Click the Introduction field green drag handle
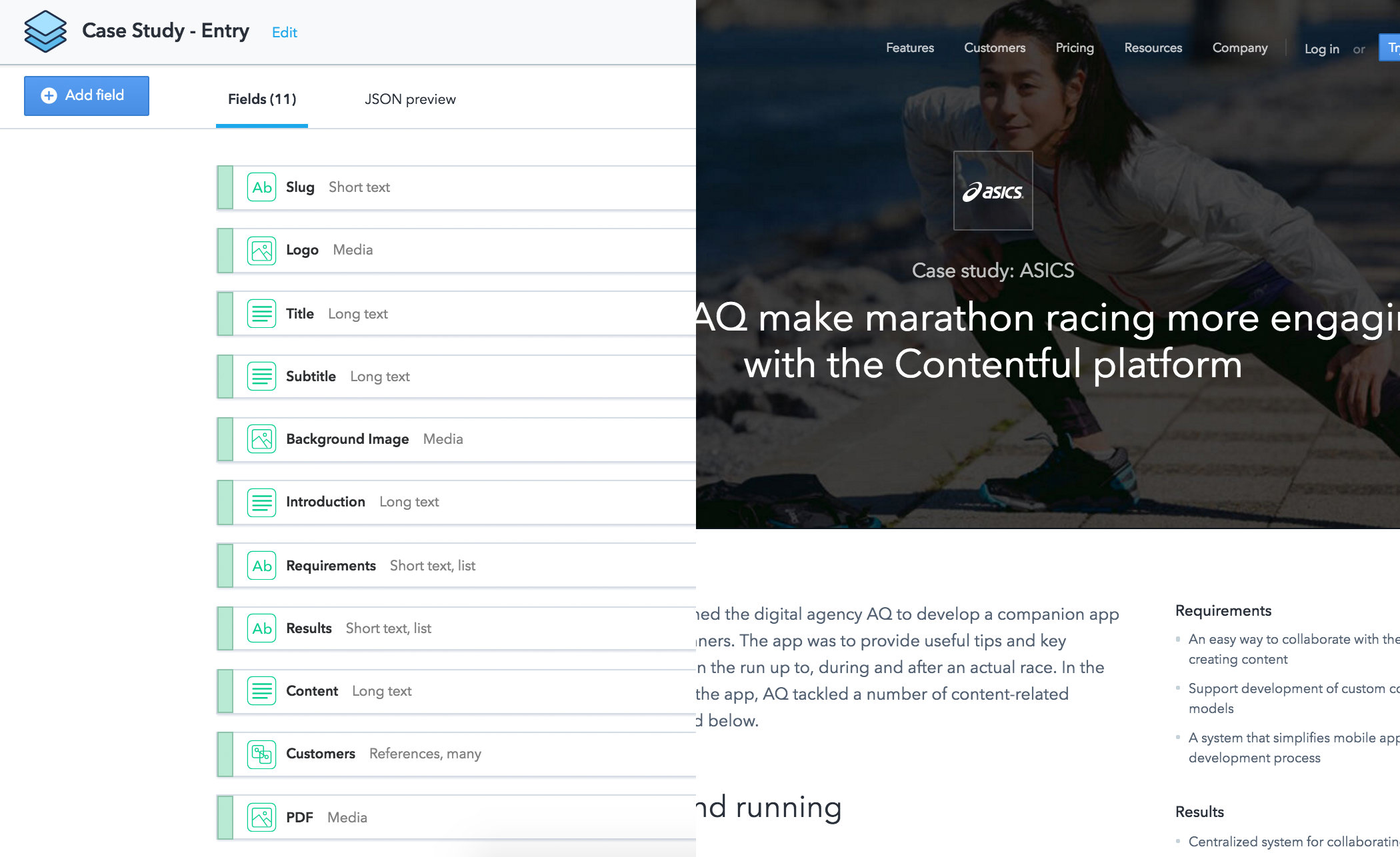 [225, 502]
